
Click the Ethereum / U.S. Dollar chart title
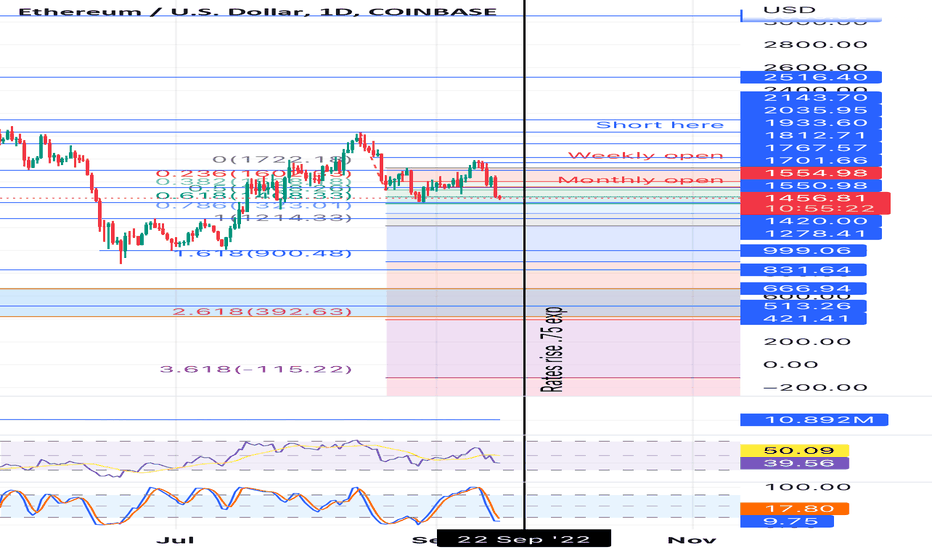coord(257,11)
